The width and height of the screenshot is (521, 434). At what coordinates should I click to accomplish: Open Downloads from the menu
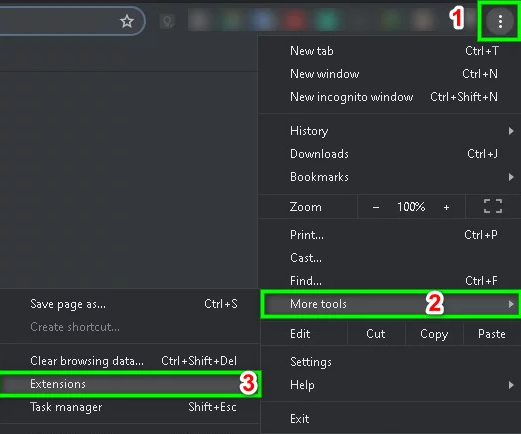point(389,154)
